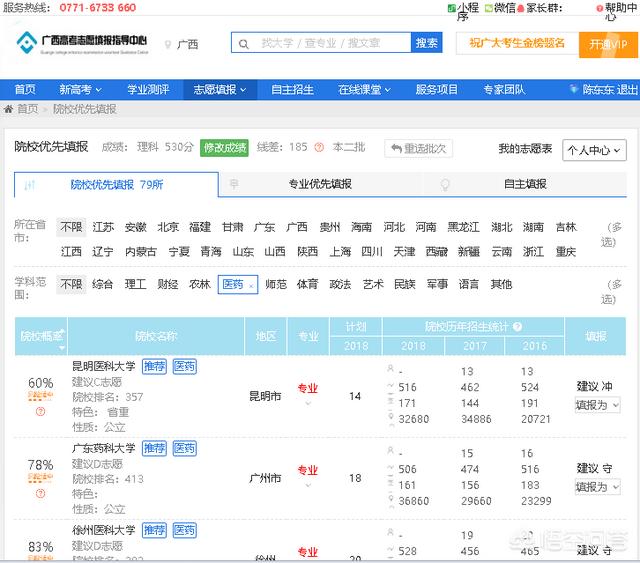This screenshot has height=563, width=640.
Task: Click the 开通VIP button
Action: click(608, 45)
